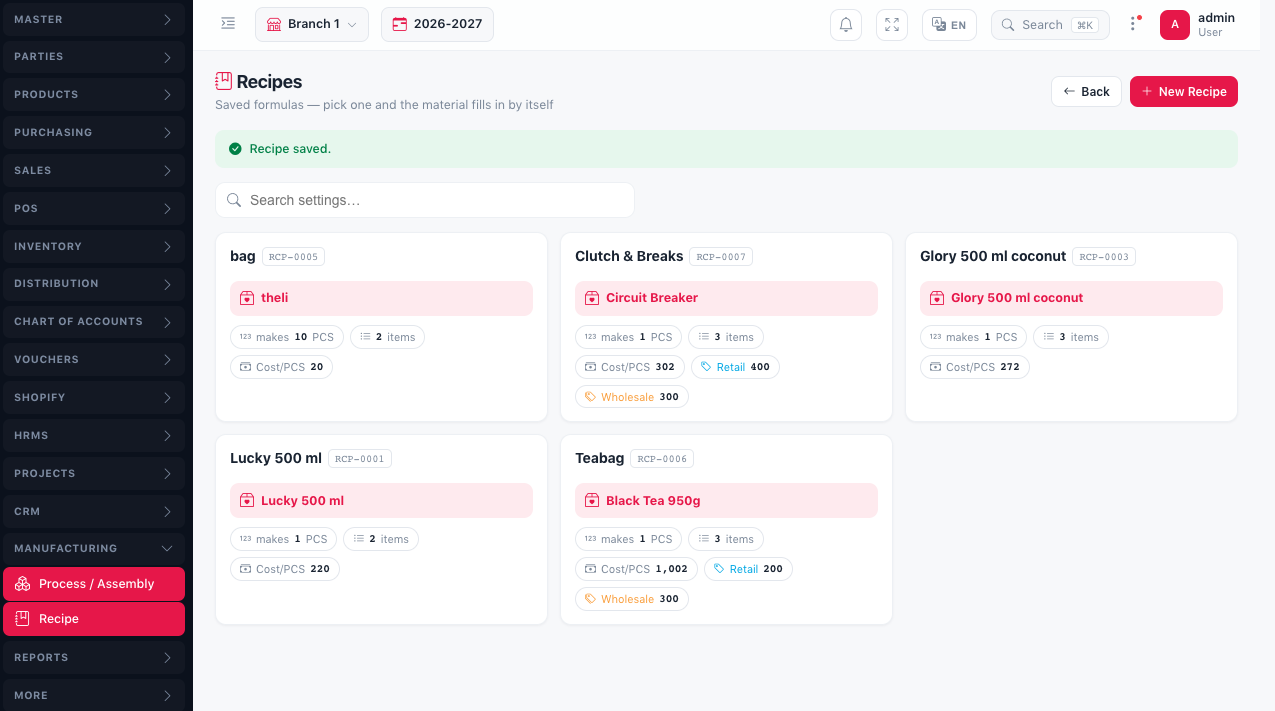This screenshot has height=711, width=1275.
Task: Open the three-dot more options menu
Action: pos(1133,24)
